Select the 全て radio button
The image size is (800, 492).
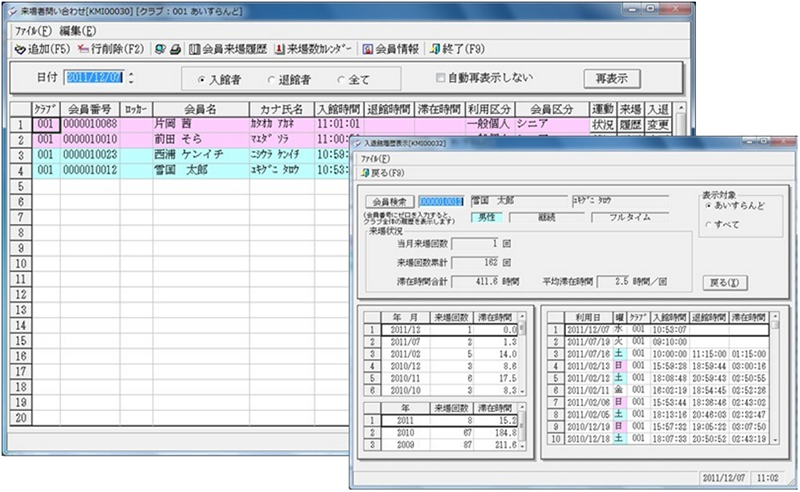(x=353, y=80)
